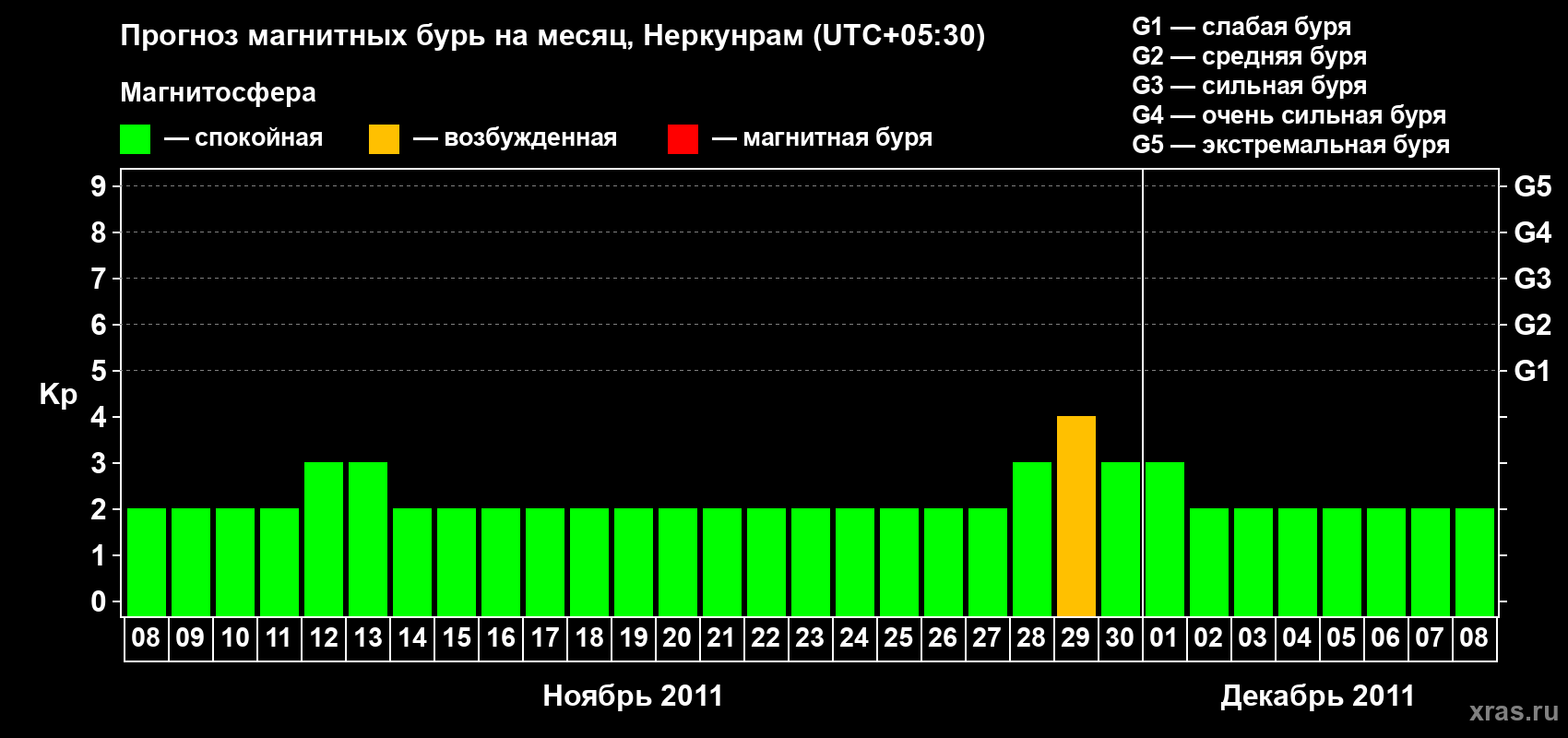This screenshot has width=1568, height=738.
Task: Click the G3 label on right axis
Action: pos(1532,279)
